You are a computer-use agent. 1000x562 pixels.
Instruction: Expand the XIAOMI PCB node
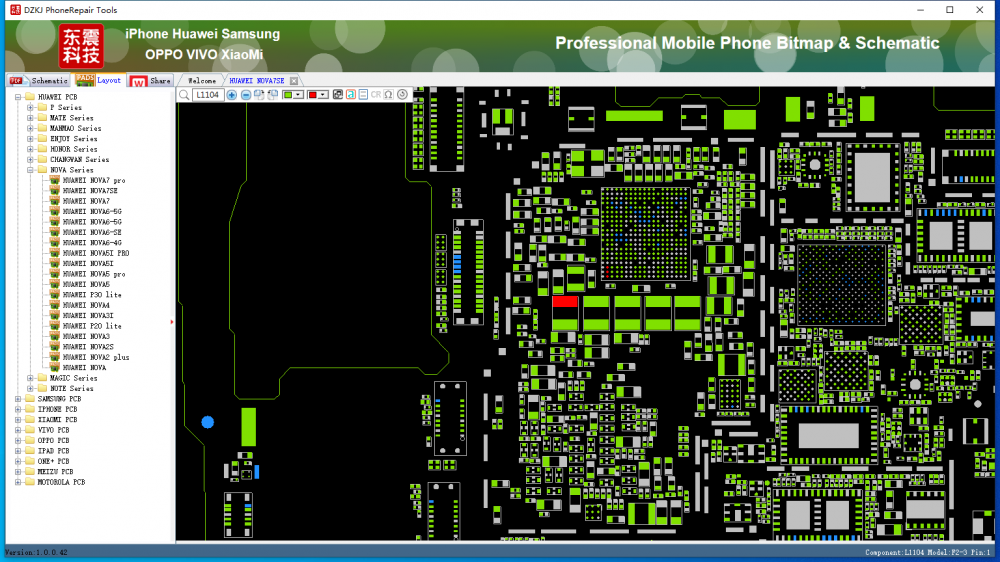(18, 420)
